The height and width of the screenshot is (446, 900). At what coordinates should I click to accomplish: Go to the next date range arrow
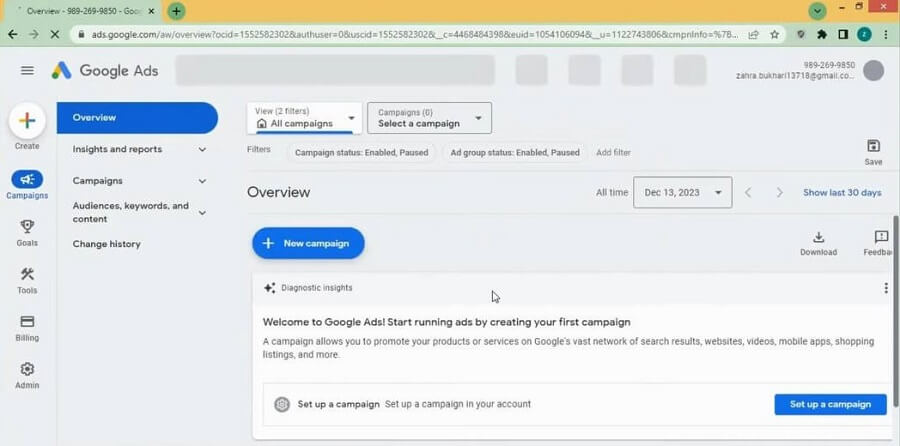(779, 193)
